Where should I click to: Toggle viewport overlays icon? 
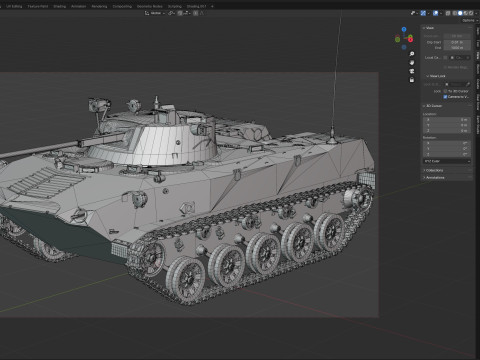coord(435,13)
